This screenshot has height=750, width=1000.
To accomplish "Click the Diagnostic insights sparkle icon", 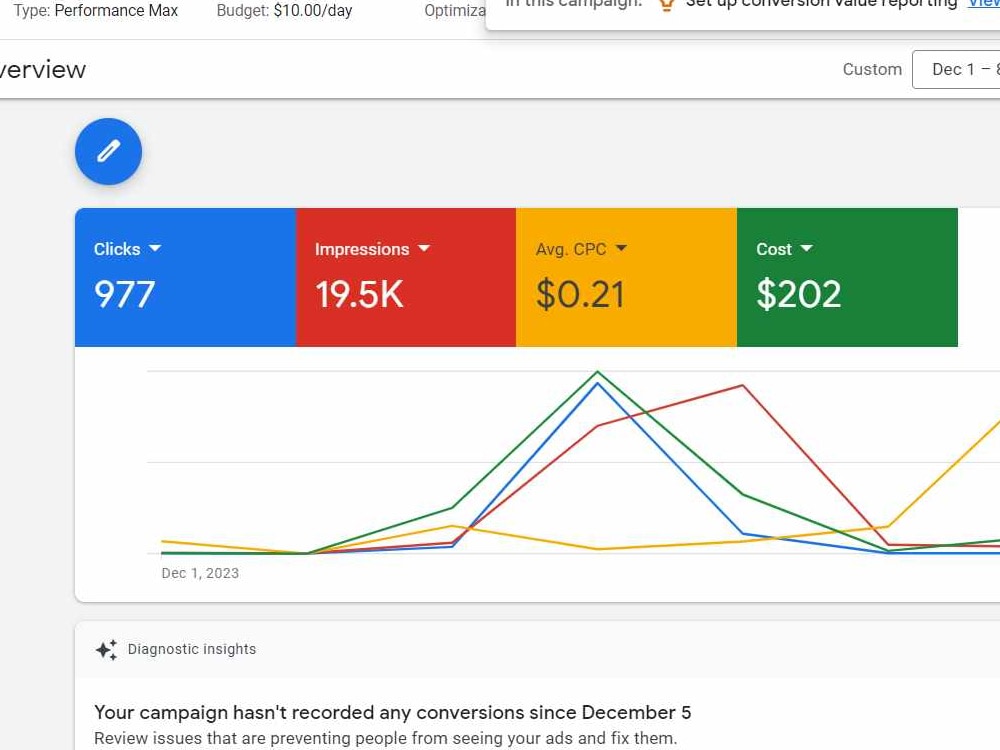I will [107, 650].
